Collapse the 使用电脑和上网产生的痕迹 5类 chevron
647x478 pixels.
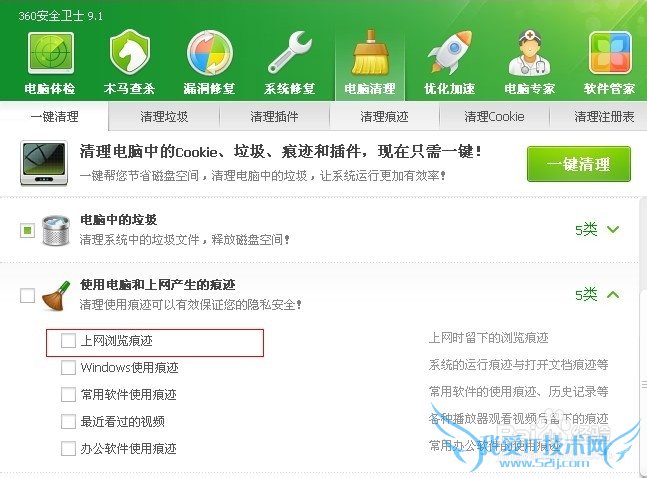pyautogui.click(x=613, y=294)
